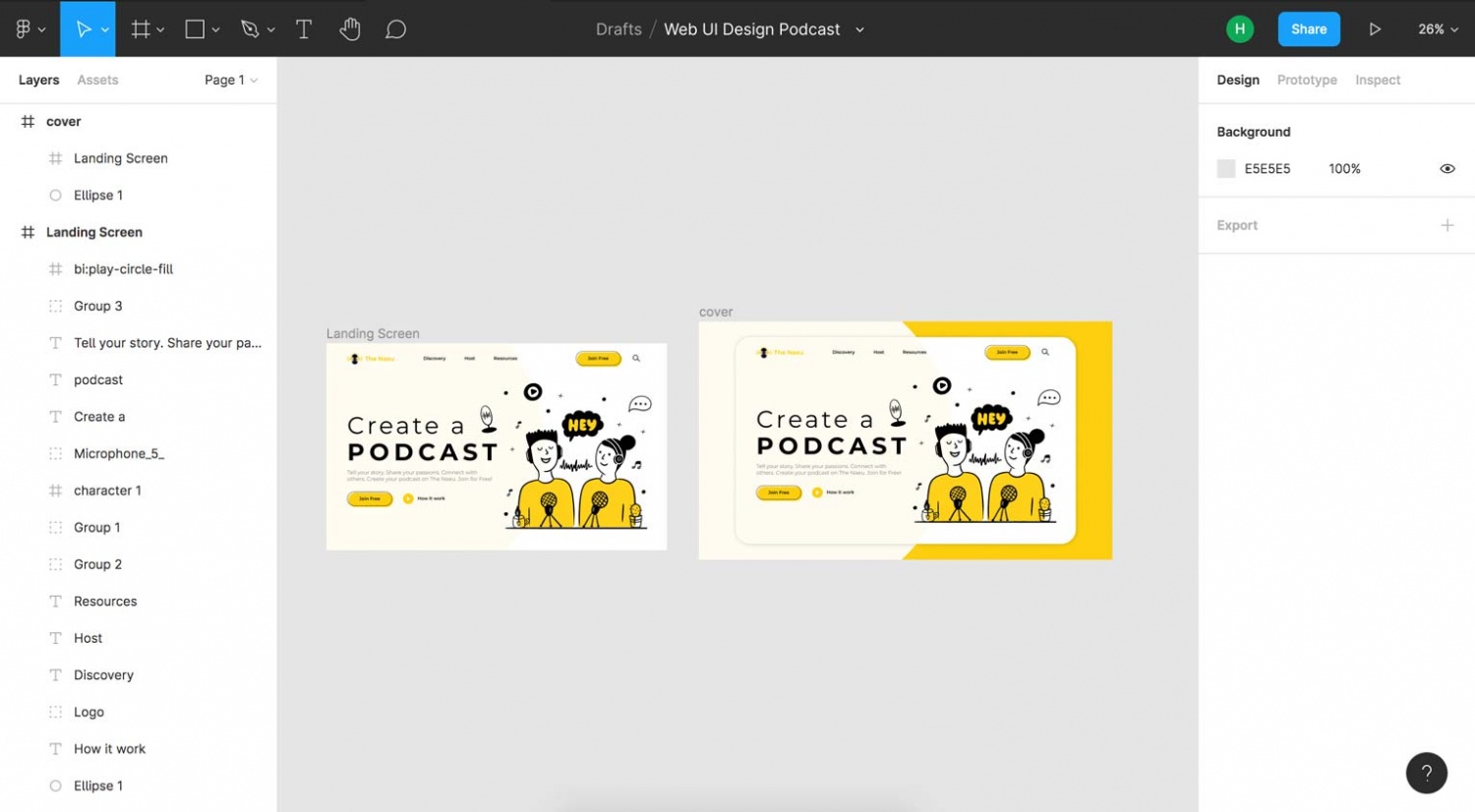Image resolution: width=1475 pixels, height=812 pixels.
Task: Open Frame tool dropdown arrow
Action: [x=160, y=30]
